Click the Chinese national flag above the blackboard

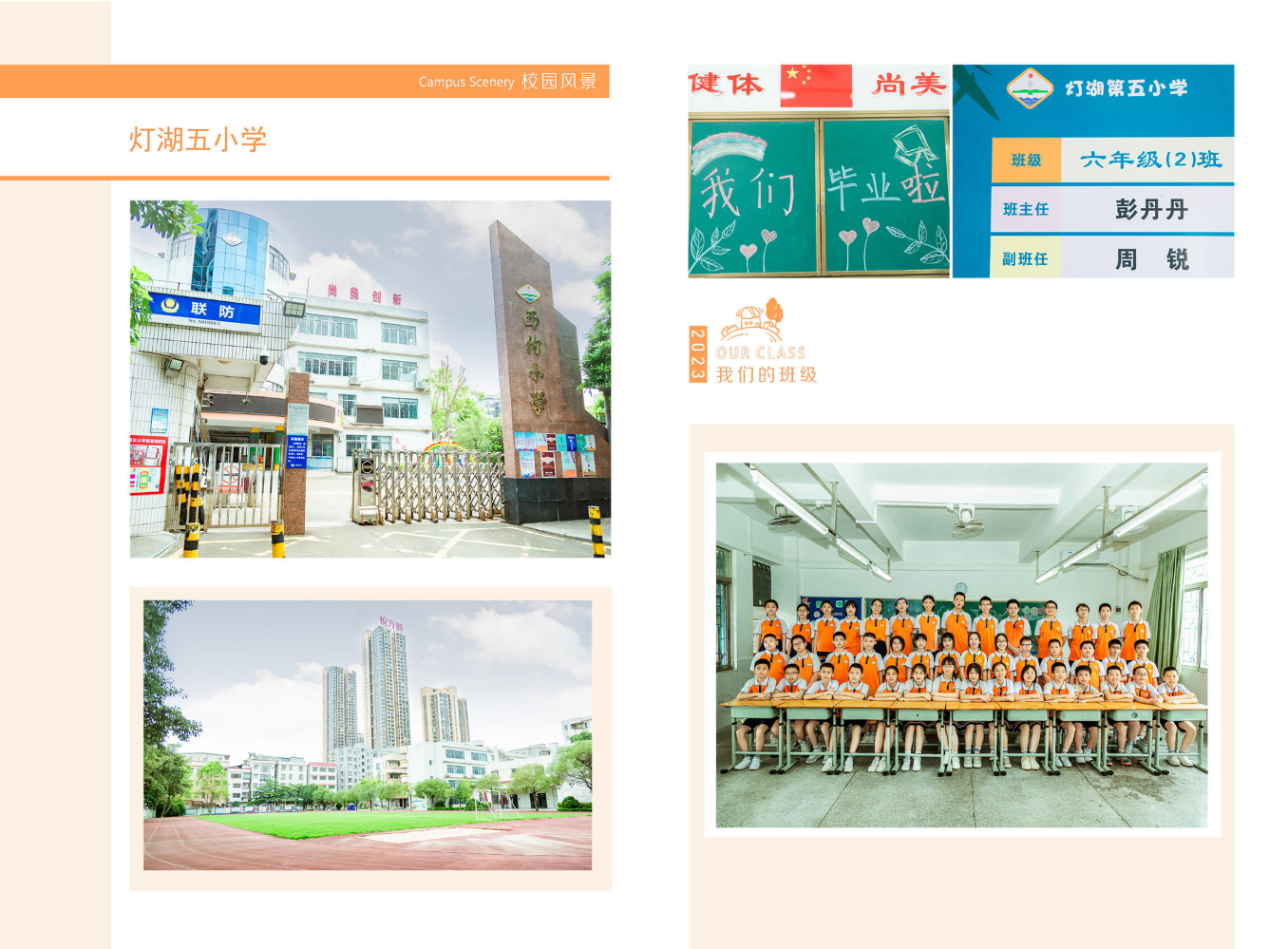tap(815, 85)
